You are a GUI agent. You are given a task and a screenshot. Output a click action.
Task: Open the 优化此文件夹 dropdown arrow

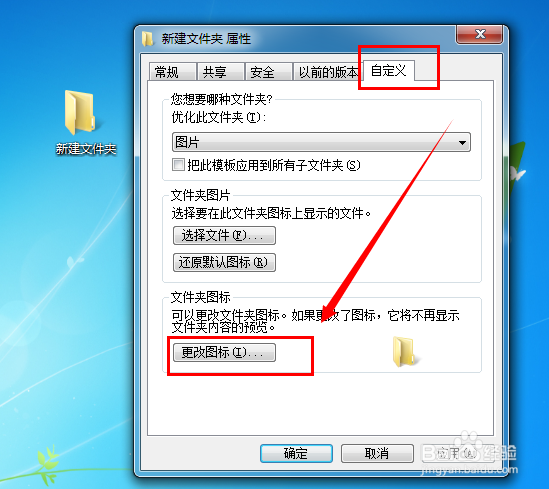point(462,142)
